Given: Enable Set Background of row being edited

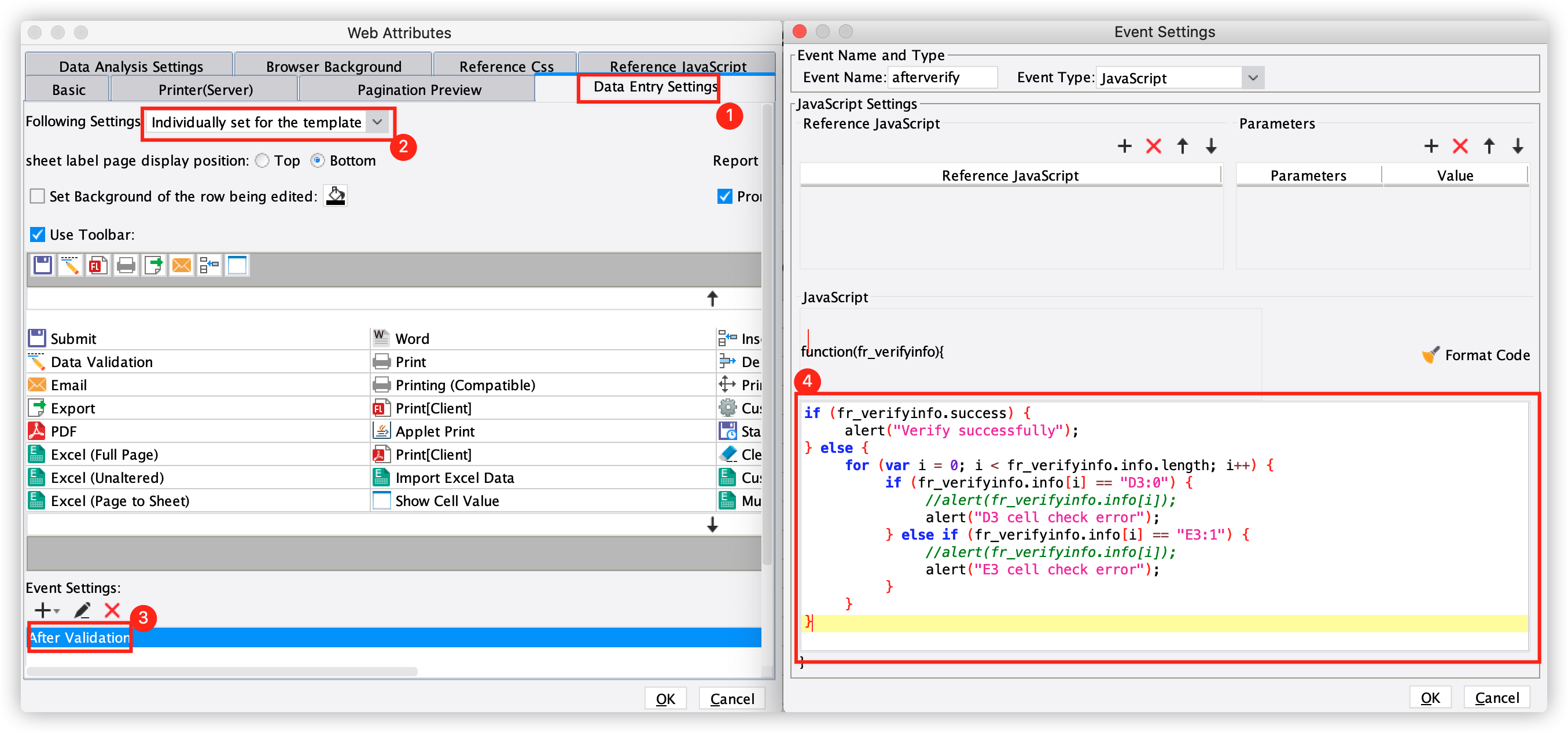Looking at the screenshot, I should [x=38, y=196].
